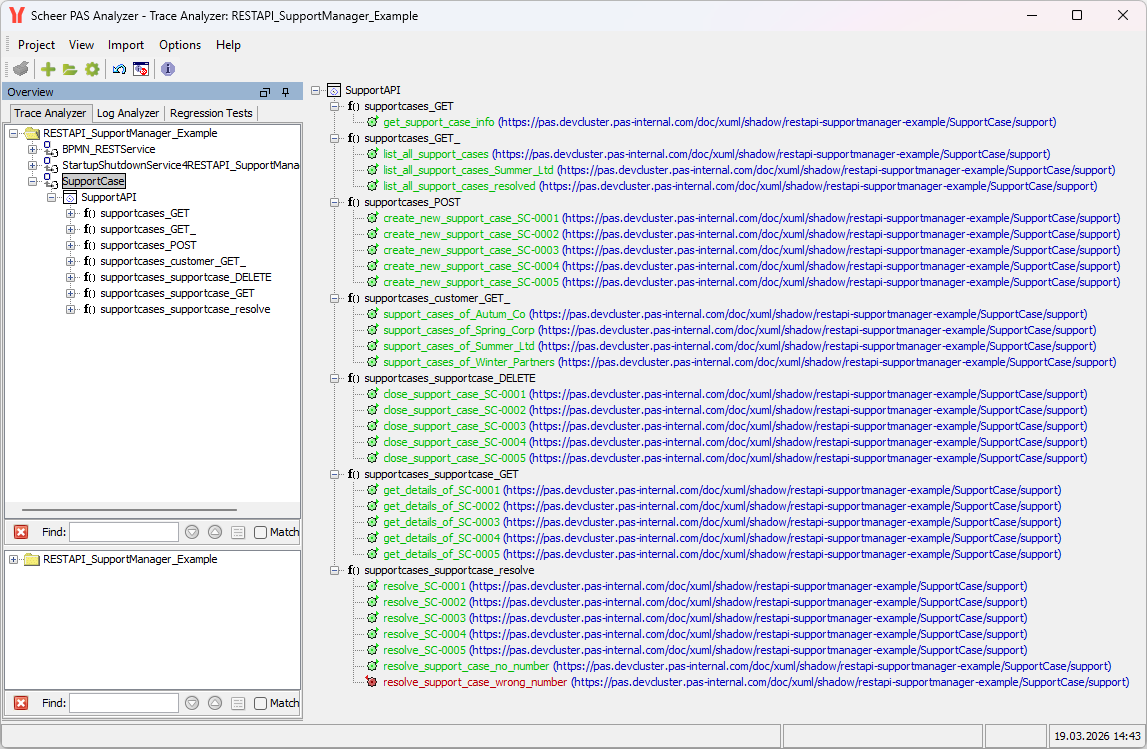
Task: Switch to the Log Analyzer tab
Action: [x=127, y=113]
